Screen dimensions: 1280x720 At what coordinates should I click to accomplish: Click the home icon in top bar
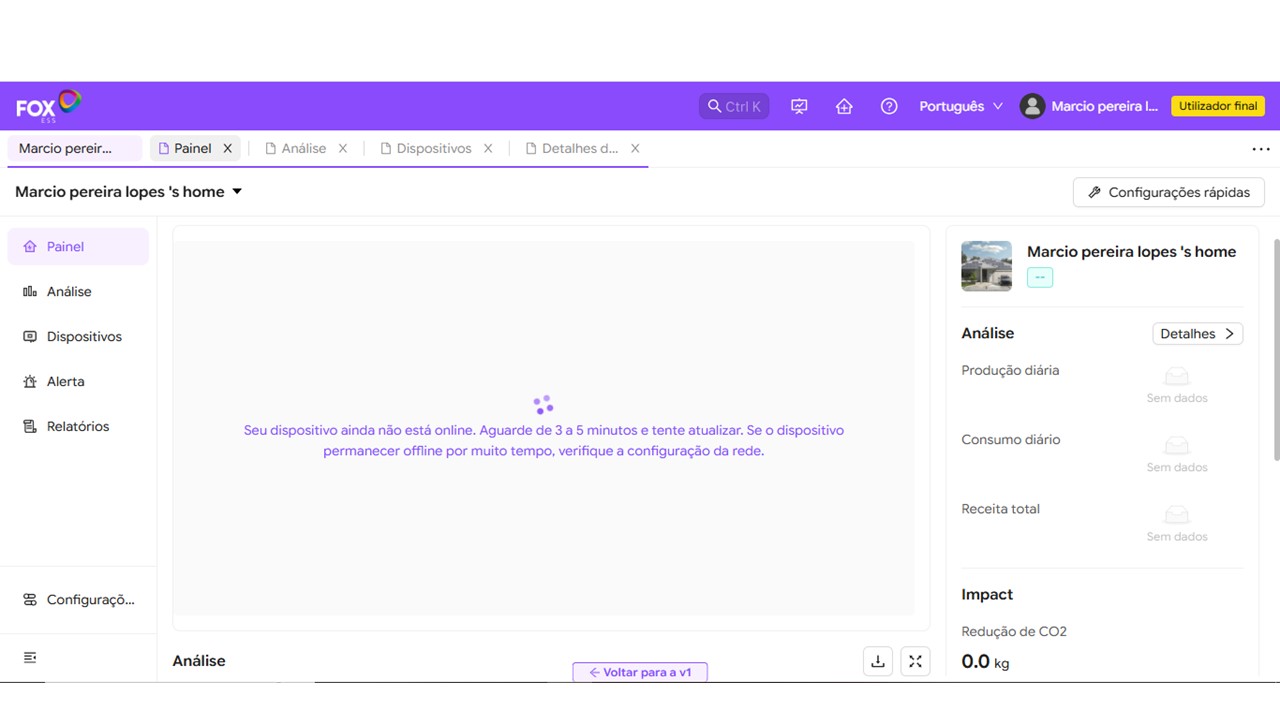click(844, 106)
